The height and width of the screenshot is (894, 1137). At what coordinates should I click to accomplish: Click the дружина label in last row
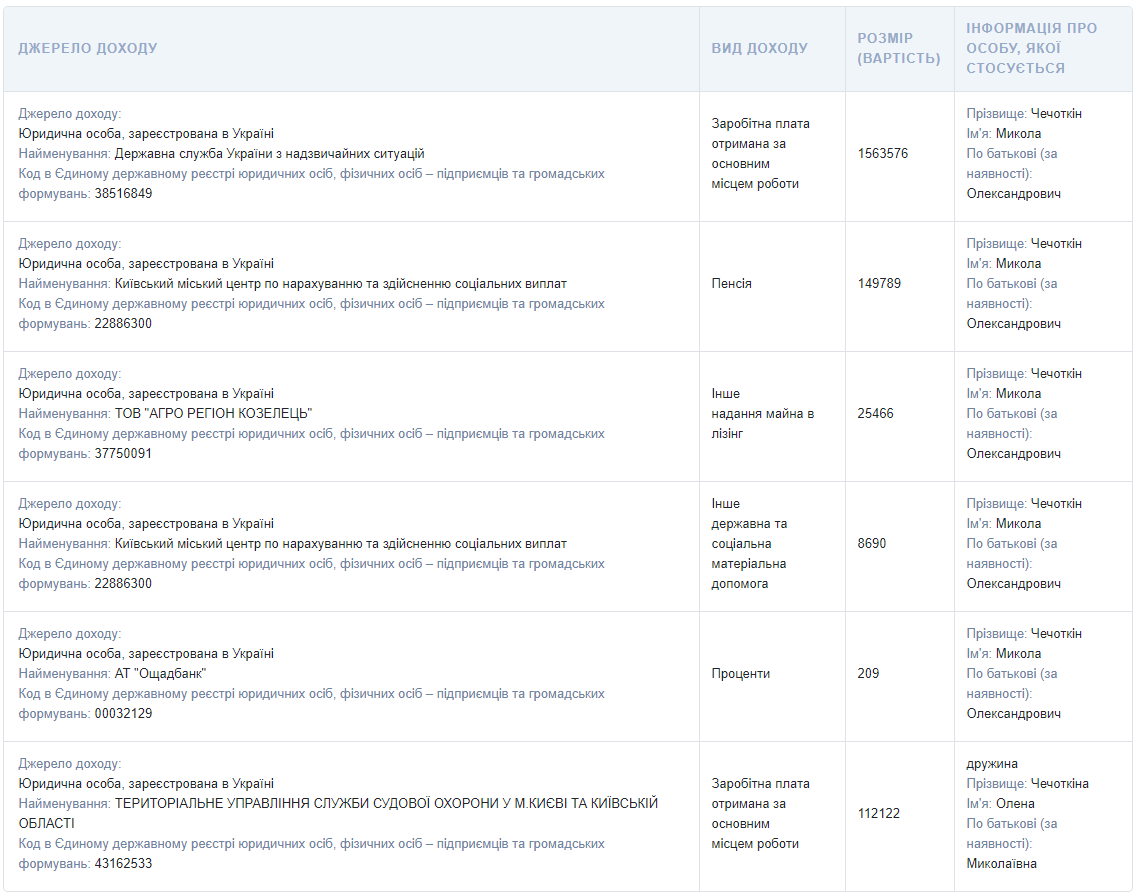pyautogui.click(x=992, y=764)
